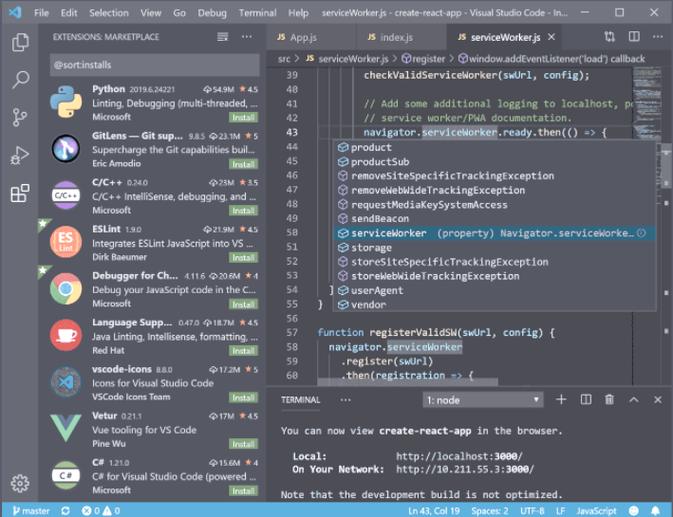This screenshot has height=517, width=673.
Task: Click the split editor icon
Action: coord(633,37)
